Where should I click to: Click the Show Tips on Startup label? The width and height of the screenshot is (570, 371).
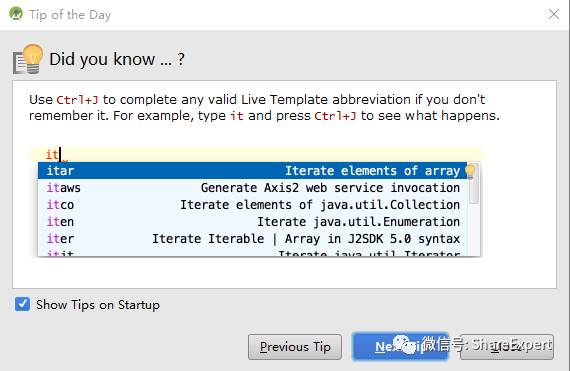pyautogui.click(x=98, y=305)
